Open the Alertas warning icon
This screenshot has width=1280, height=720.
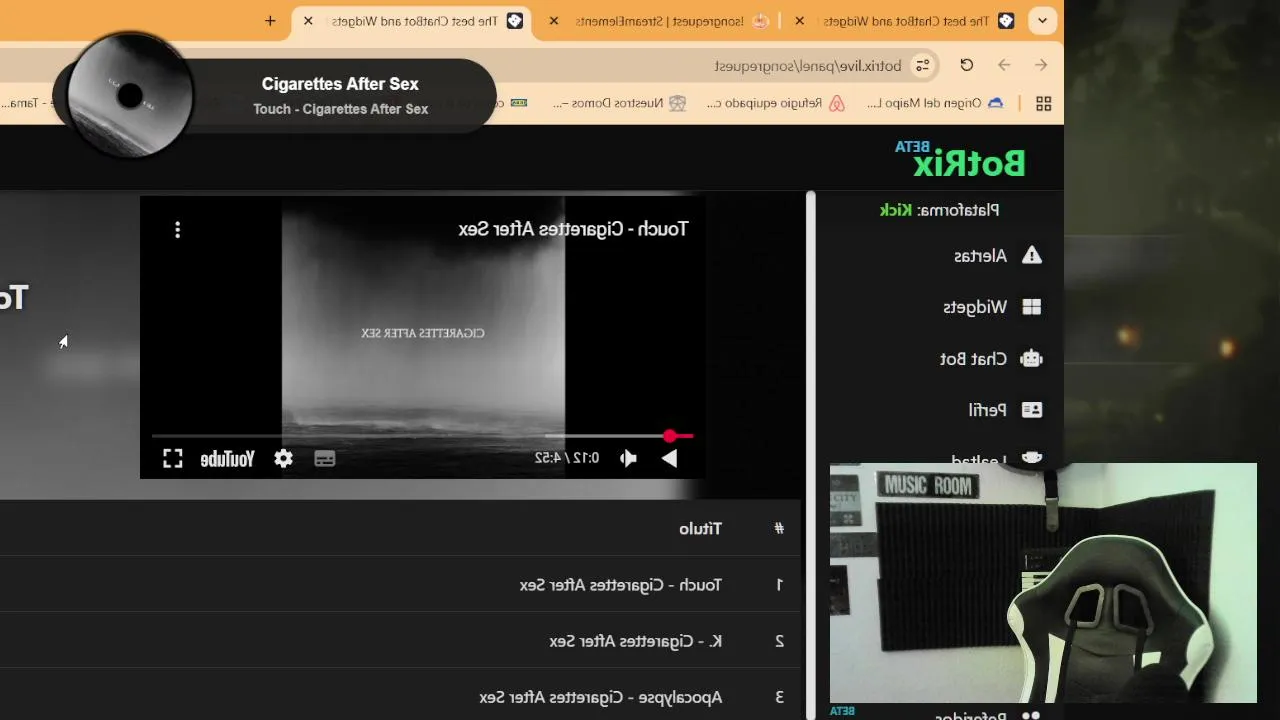point(1031,256)
